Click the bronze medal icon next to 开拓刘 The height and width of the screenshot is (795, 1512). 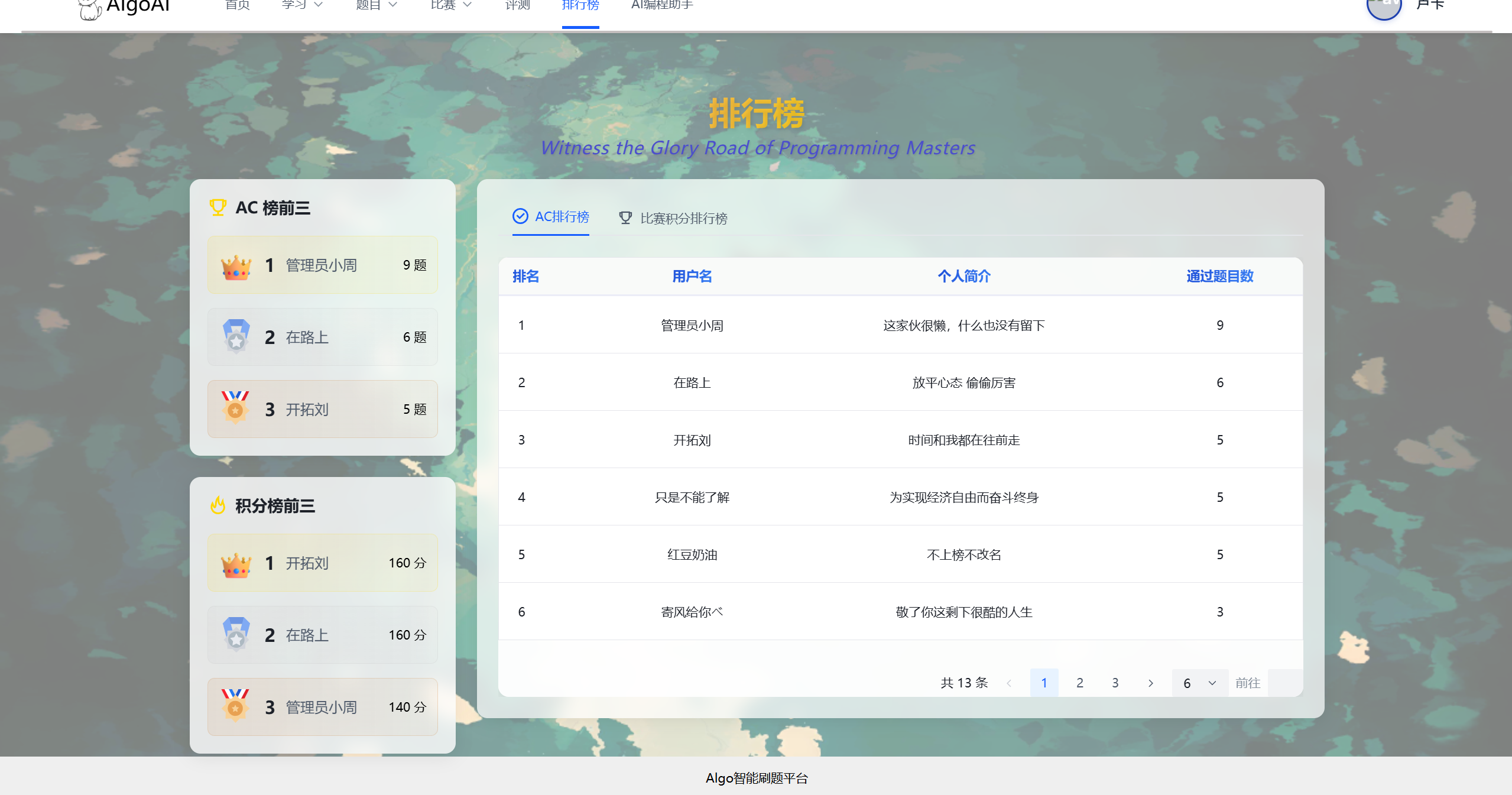point(235,408)
